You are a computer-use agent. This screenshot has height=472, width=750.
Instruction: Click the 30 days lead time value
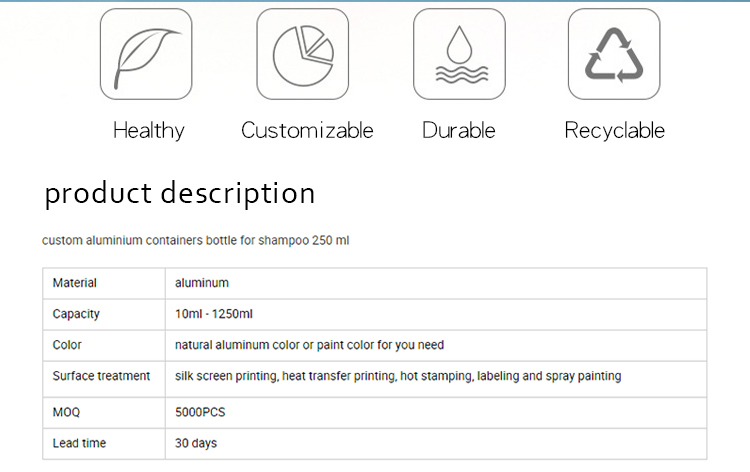[x=196, y=443]
